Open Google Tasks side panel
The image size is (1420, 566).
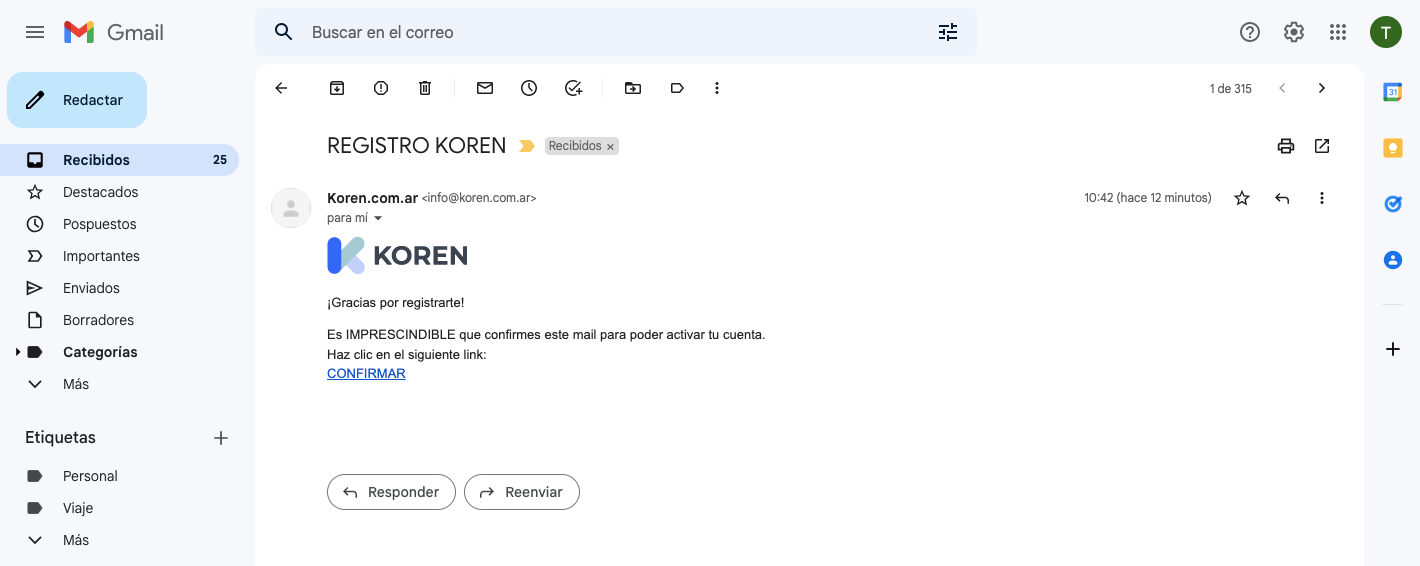pos(1393,204)
